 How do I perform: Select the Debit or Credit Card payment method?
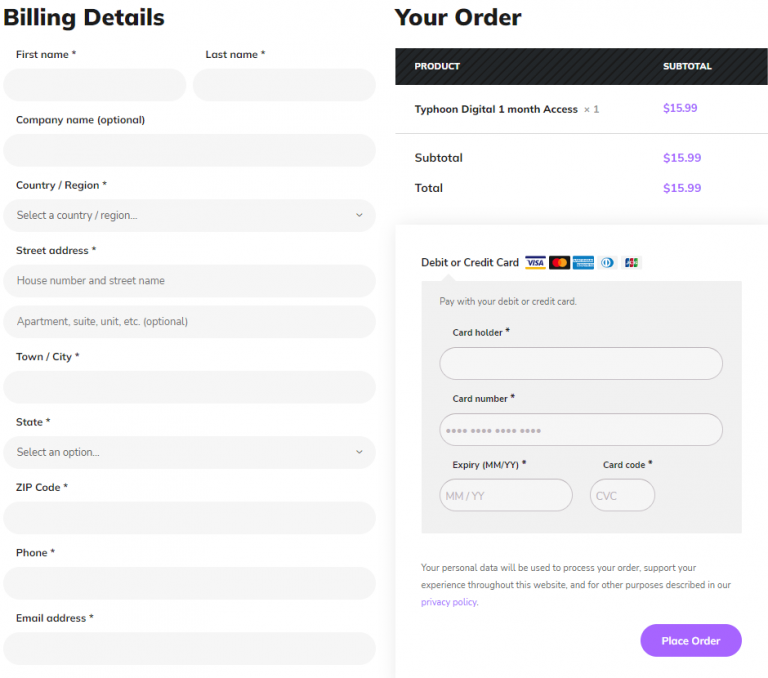tap(470, 263)
